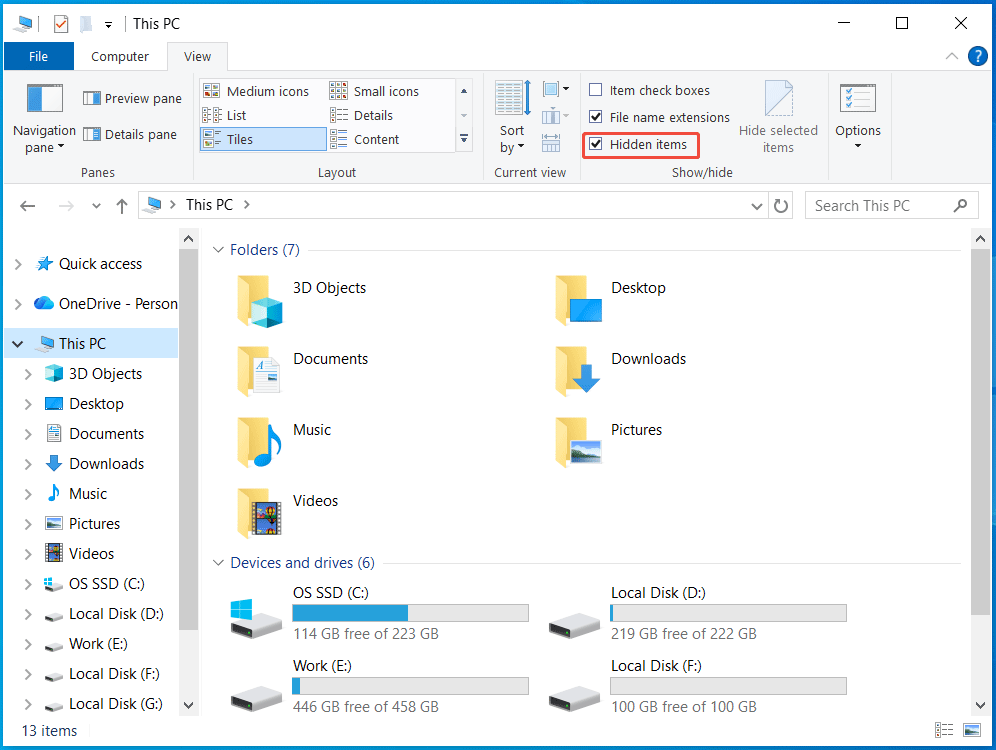The image size is (996, 750).
Task: Select Local Disk (G:) in navigation pane
Action: pos(115,704)
